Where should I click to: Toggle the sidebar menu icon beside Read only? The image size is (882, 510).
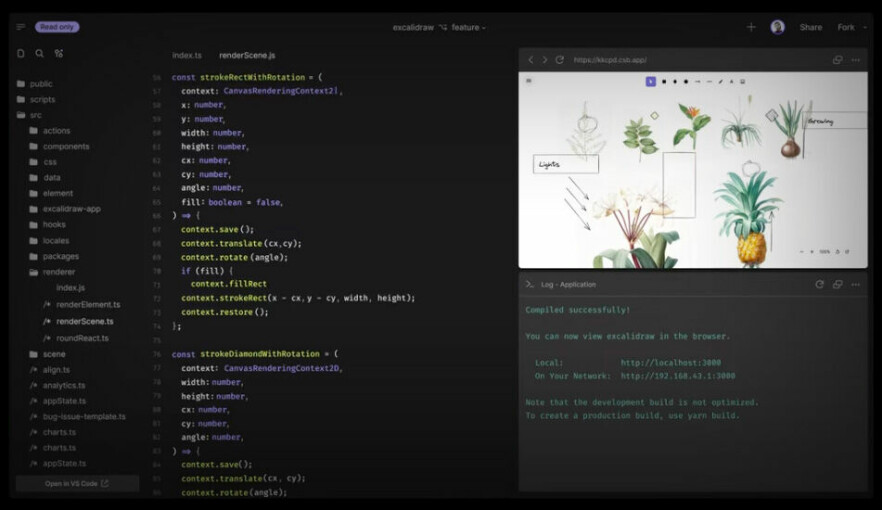pos(21,27)
